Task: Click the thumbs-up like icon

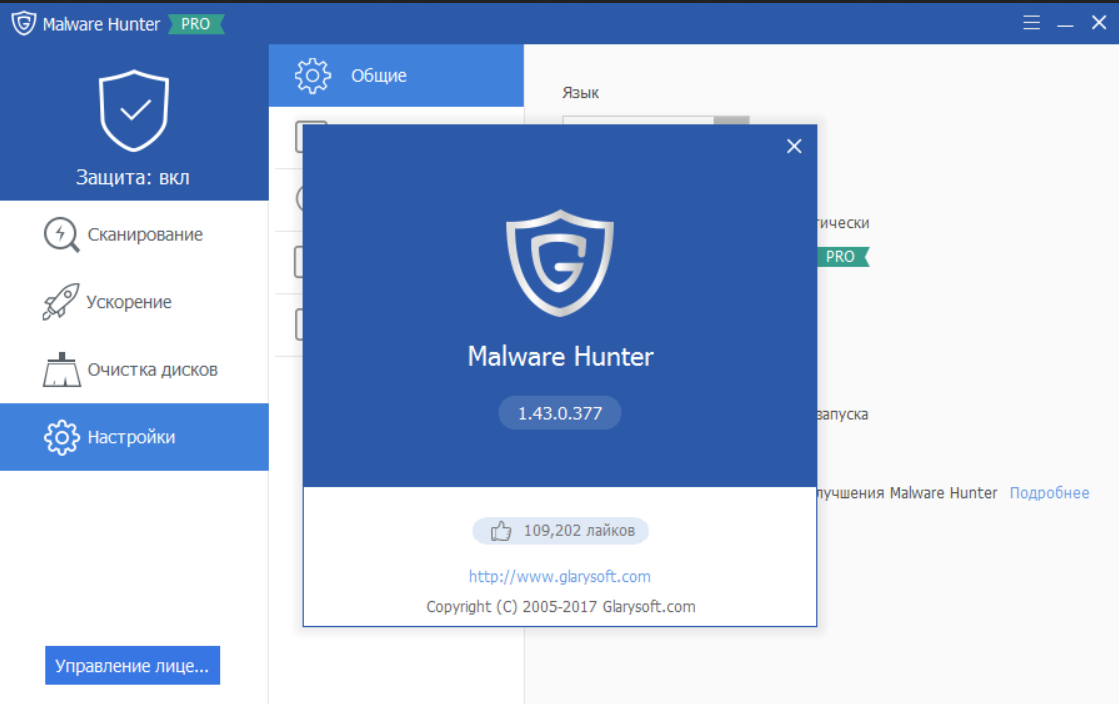Action: (501, 530)
